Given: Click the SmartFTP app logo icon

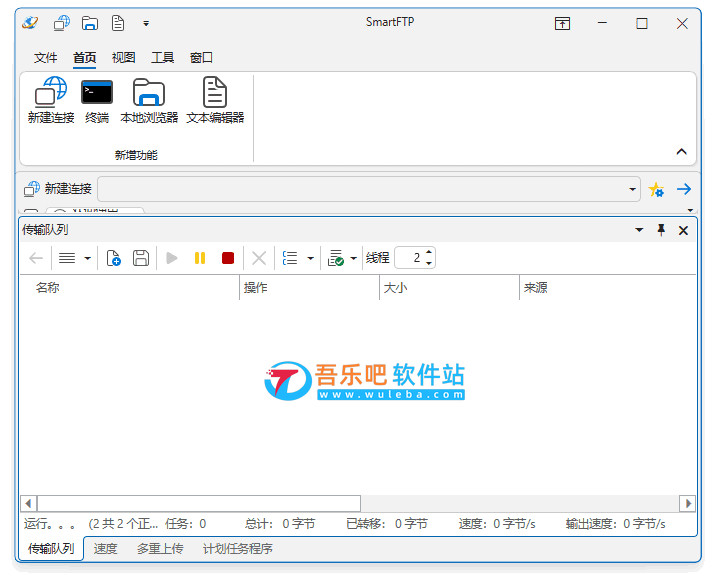Looking at the screenshot, I should click(x=31, y=23).
